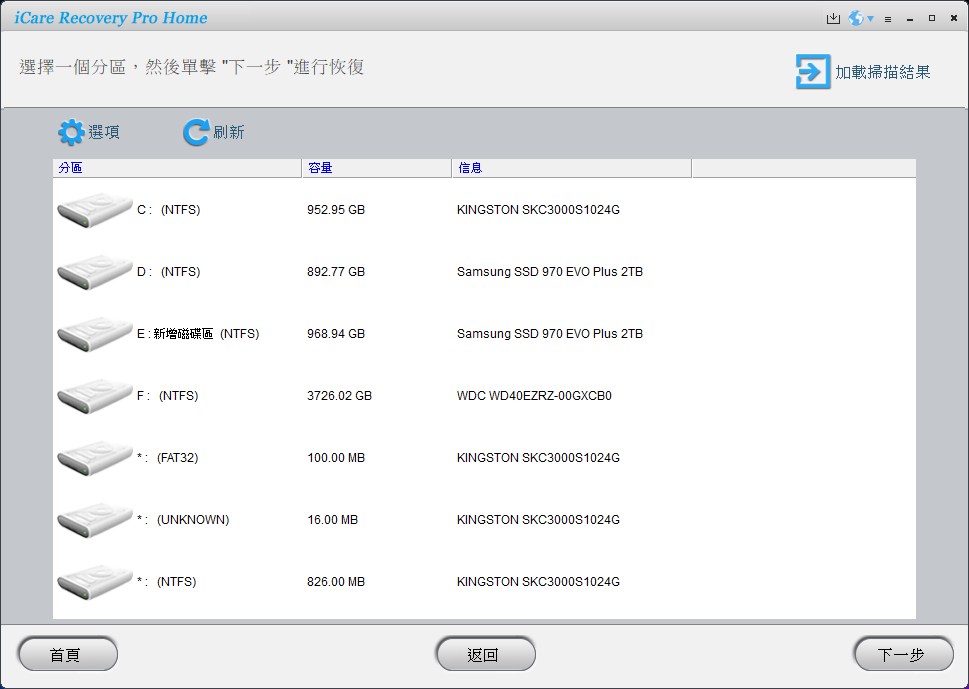Select the "*: (UNKNOWN)" label
The width and height of the screenshot is (969, 689).
click(x=183, y=520)
